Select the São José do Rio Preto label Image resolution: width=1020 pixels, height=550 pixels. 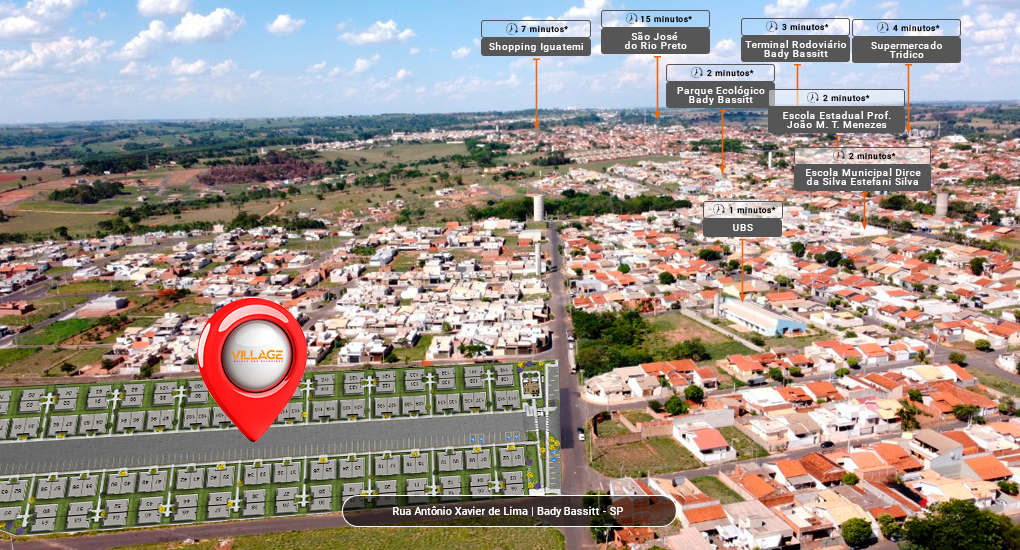[655, 41]
